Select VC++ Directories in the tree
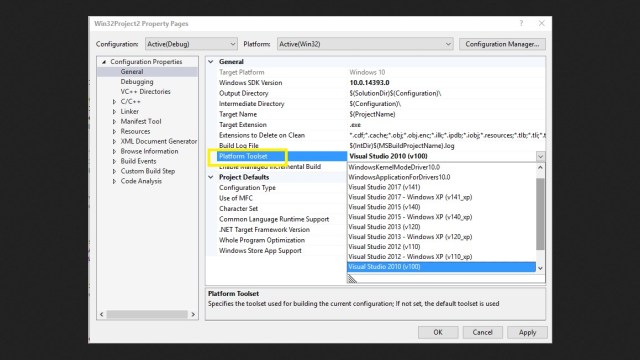Viewport: 640px width, 360px height. pos(145,92)
